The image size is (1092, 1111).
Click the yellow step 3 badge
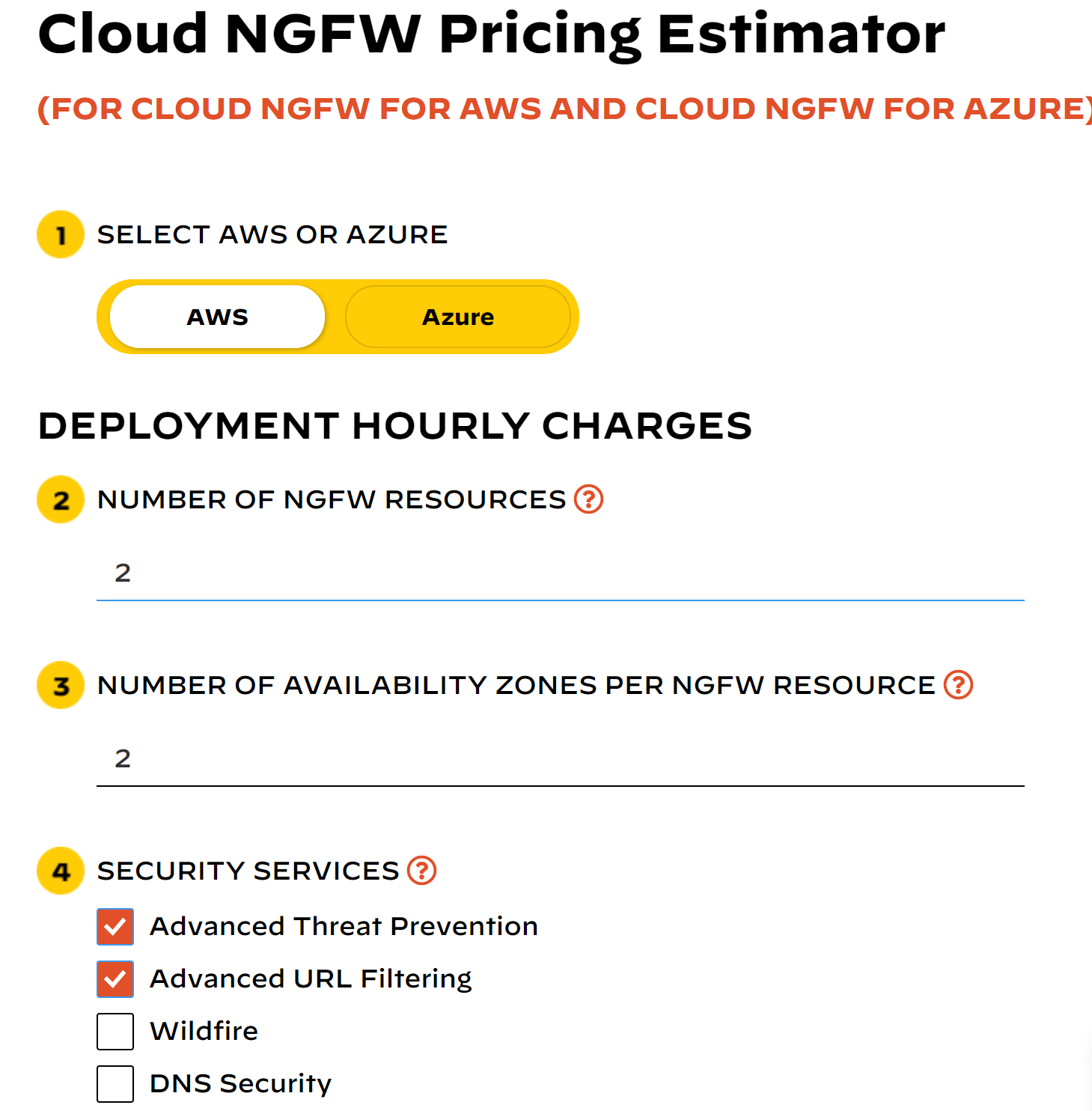61,685
